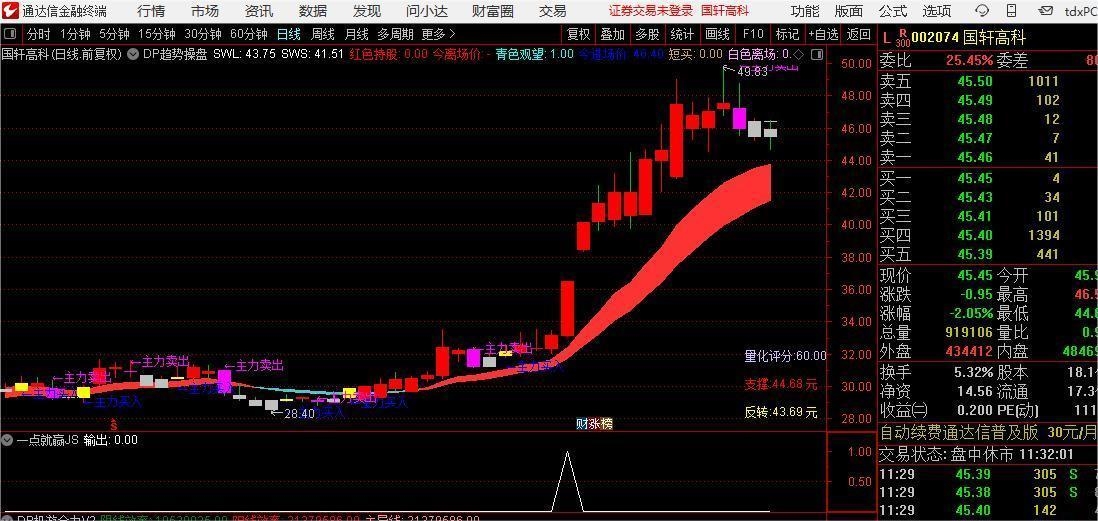The width and height of the screenshot is (1098, 521).
Task: Click stock code 002074 国轩高科 header
Action: tap(968, 38)
